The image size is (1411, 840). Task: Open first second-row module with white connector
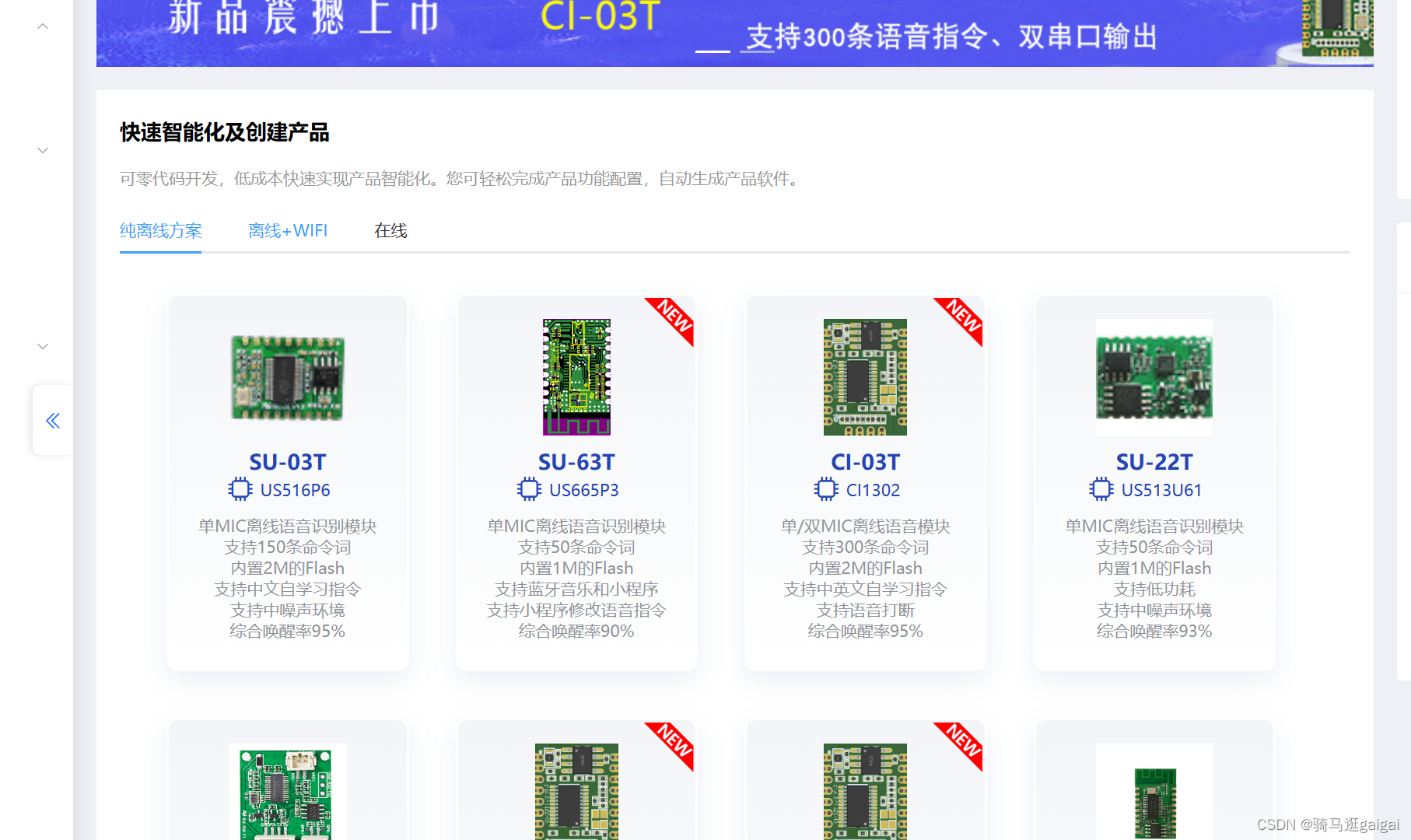tap(288, 792)
